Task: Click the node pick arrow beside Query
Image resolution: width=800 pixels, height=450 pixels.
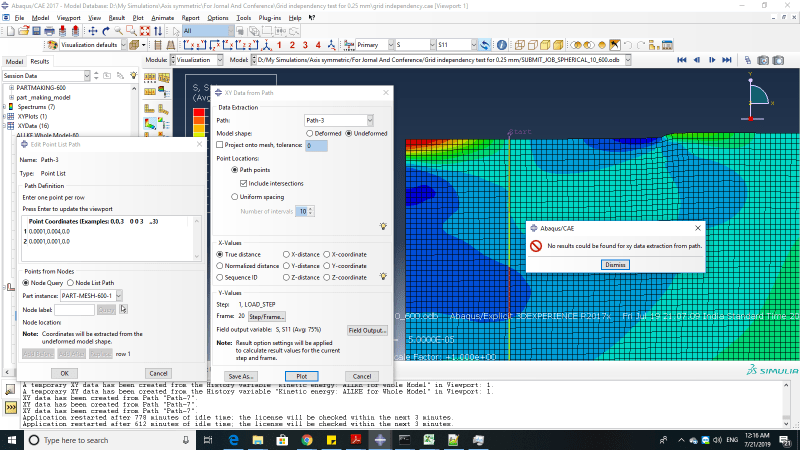Action: [123, 309]
